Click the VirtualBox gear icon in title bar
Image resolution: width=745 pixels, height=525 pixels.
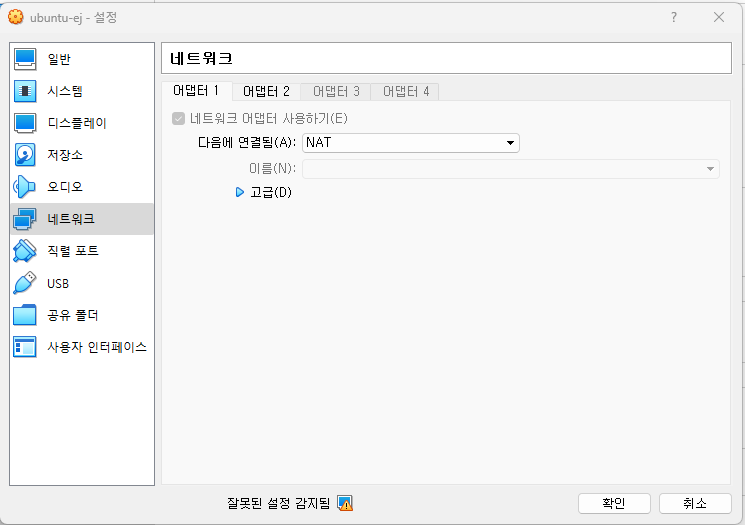tap(16, 17)
